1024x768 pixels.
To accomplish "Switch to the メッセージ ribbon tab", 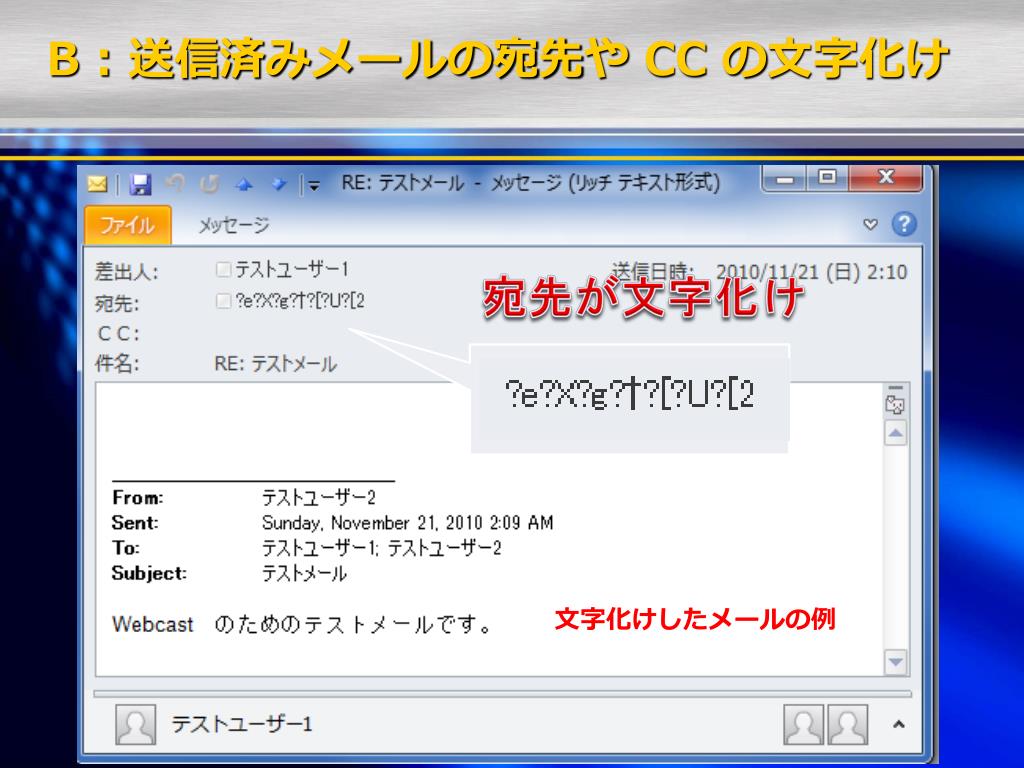I will [234, 225].
